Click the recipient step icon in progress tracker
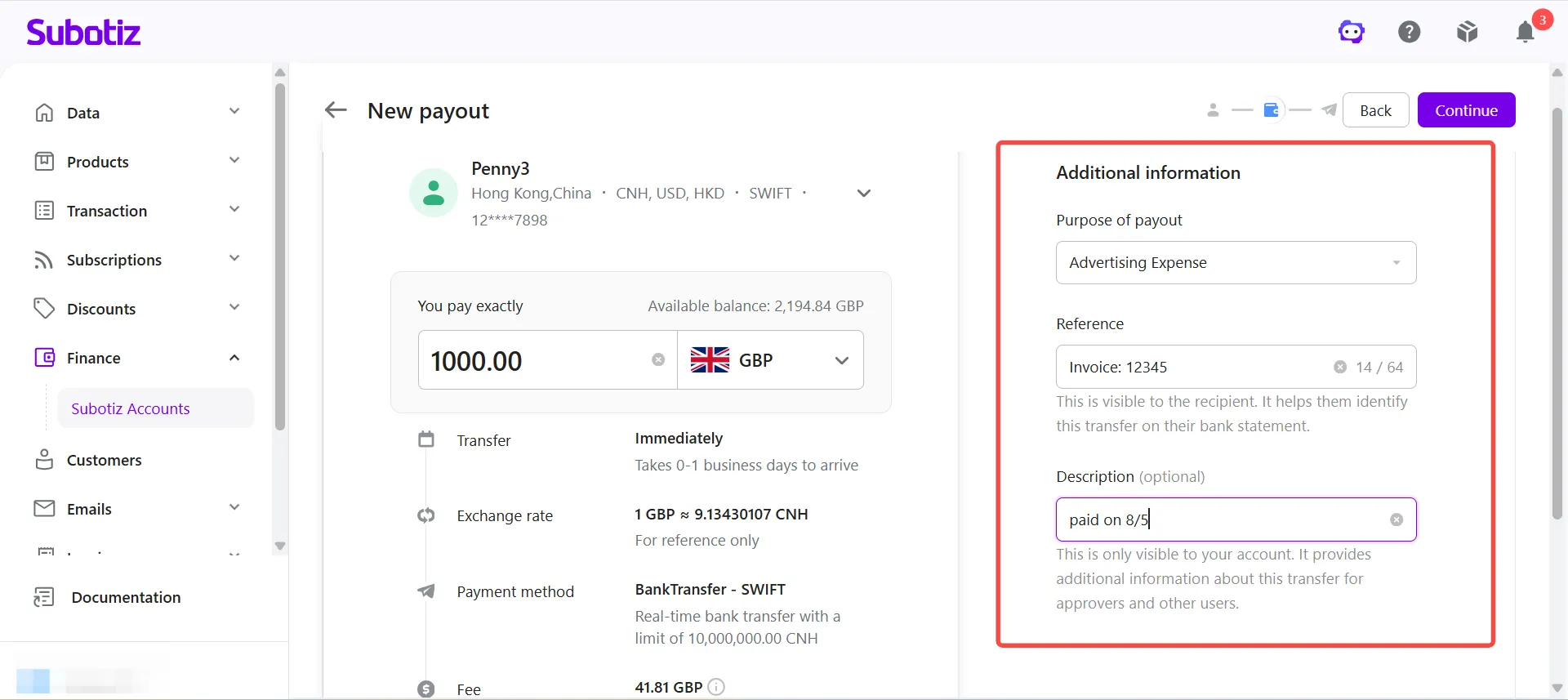1568x700 pixels. click(1214, 110)
